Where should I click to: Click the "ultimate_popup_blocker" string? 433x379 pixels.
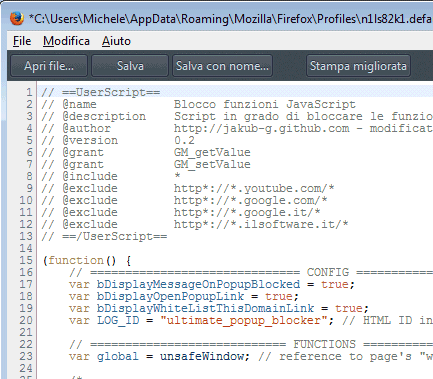coord(244,320)
